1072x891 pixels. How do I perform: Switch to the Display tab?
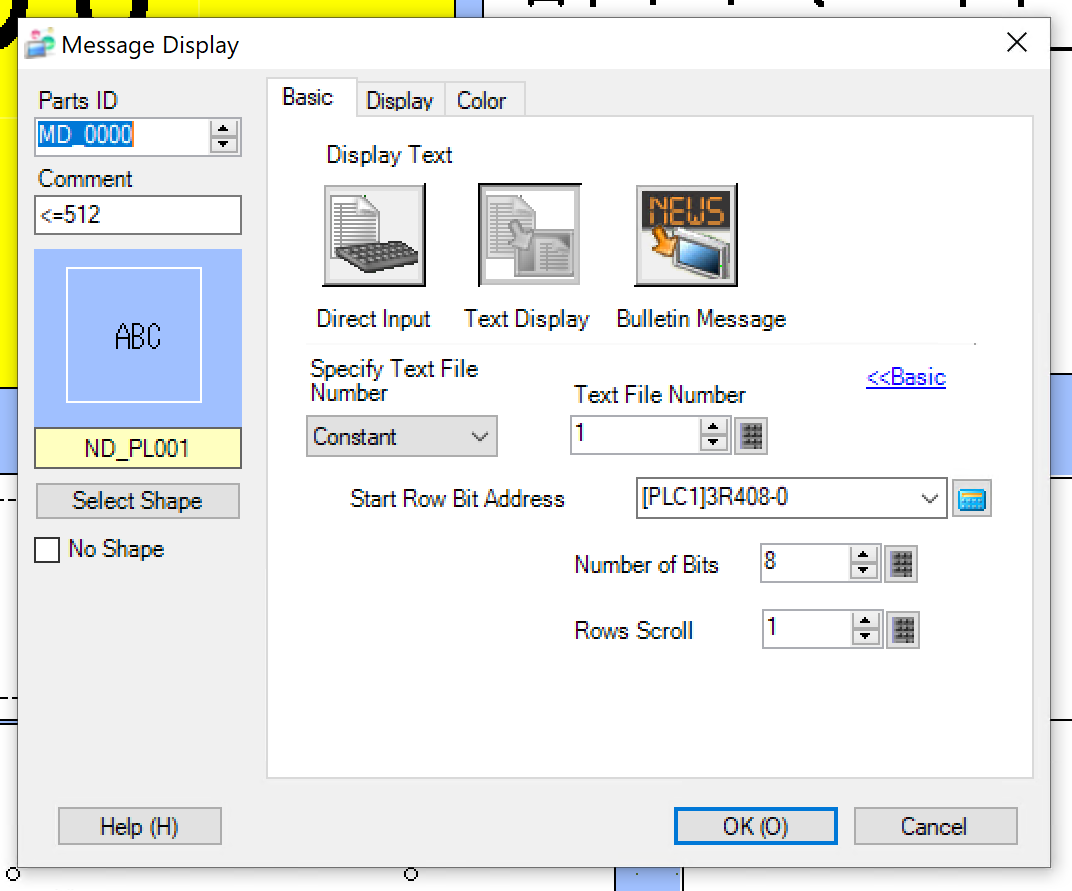(x=399, y=100)
